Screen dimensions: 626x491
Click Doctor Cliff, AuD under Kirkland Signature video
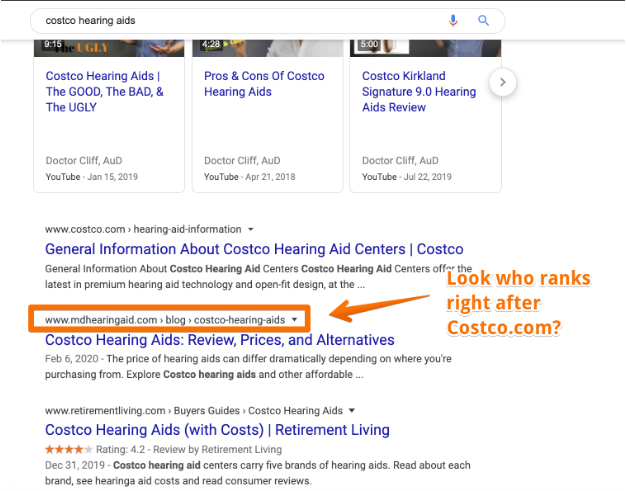tap(400, 160)
